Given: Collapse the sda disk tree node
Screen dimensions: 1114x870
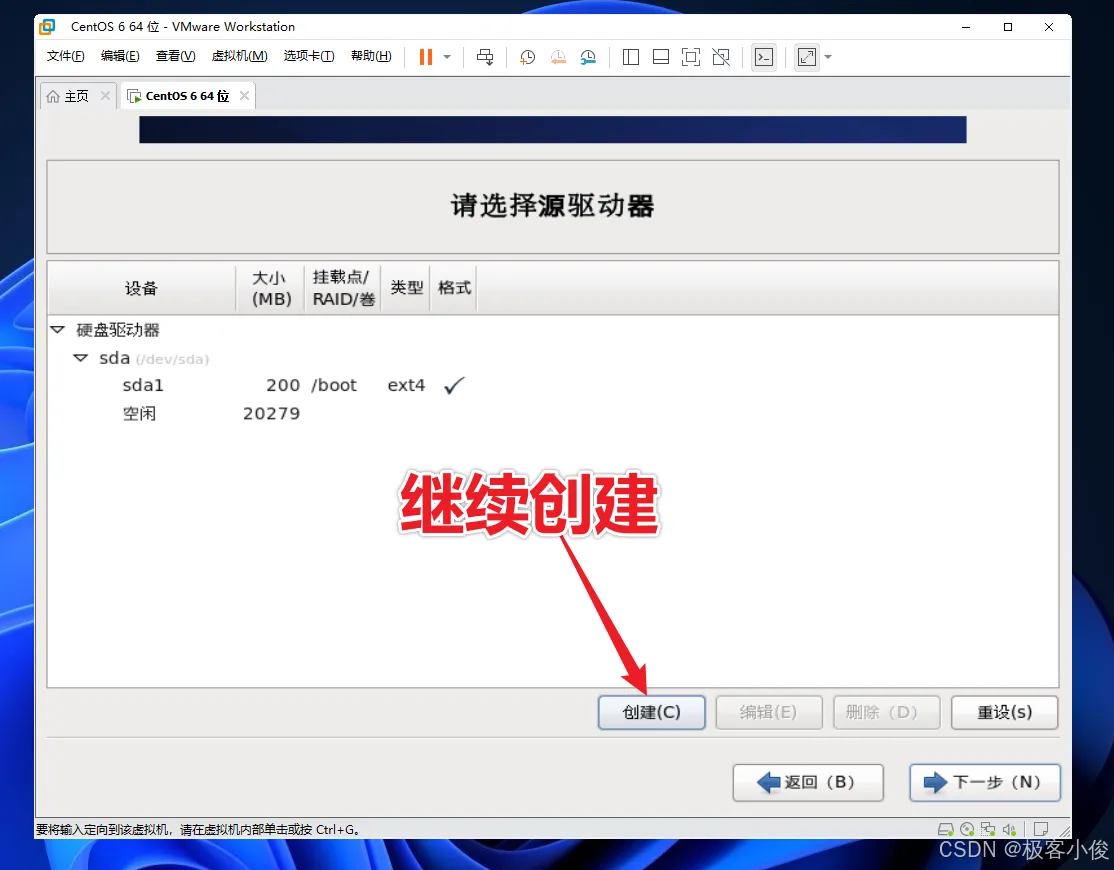Looking at the screenshot, I should tap(80, 358).
